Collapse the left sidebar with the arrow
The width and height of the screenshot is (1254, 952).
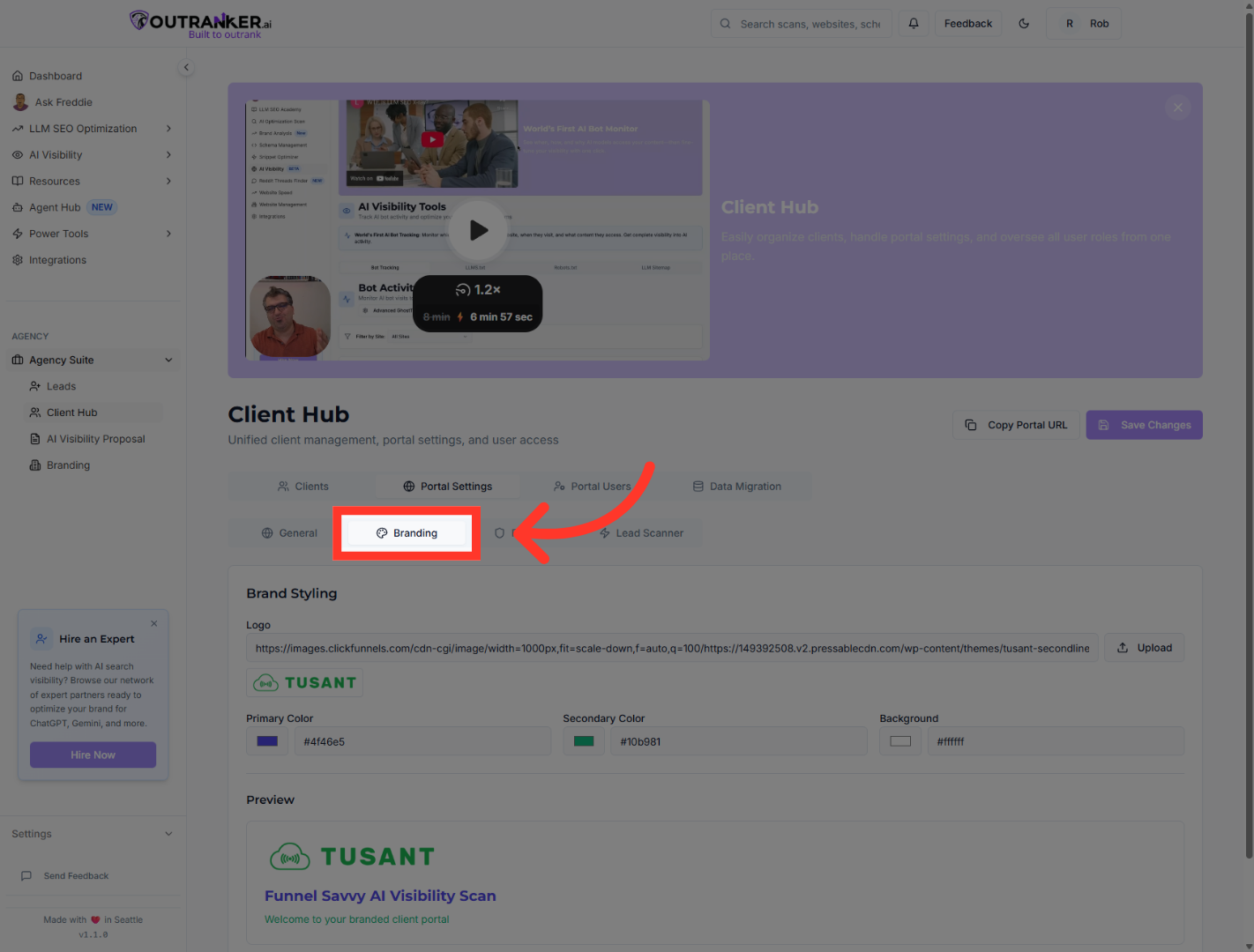186,68
